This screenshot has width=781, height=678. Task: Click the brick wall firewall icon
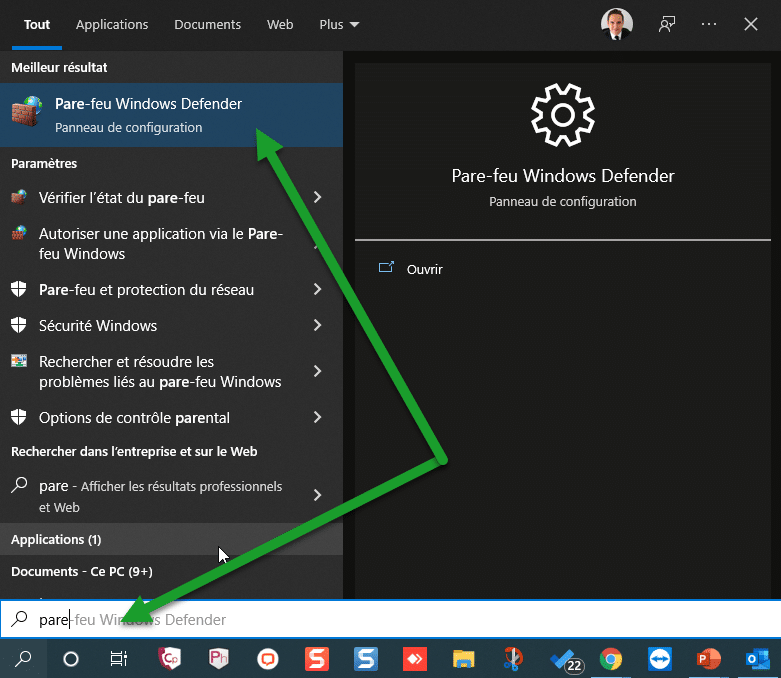coord(27,111)
